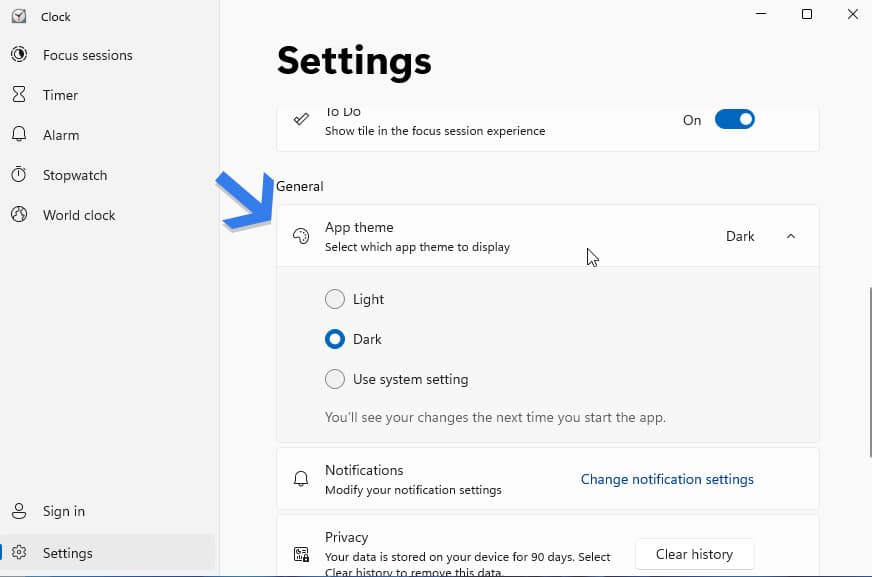Switch to the World clock page

point(79,215)
